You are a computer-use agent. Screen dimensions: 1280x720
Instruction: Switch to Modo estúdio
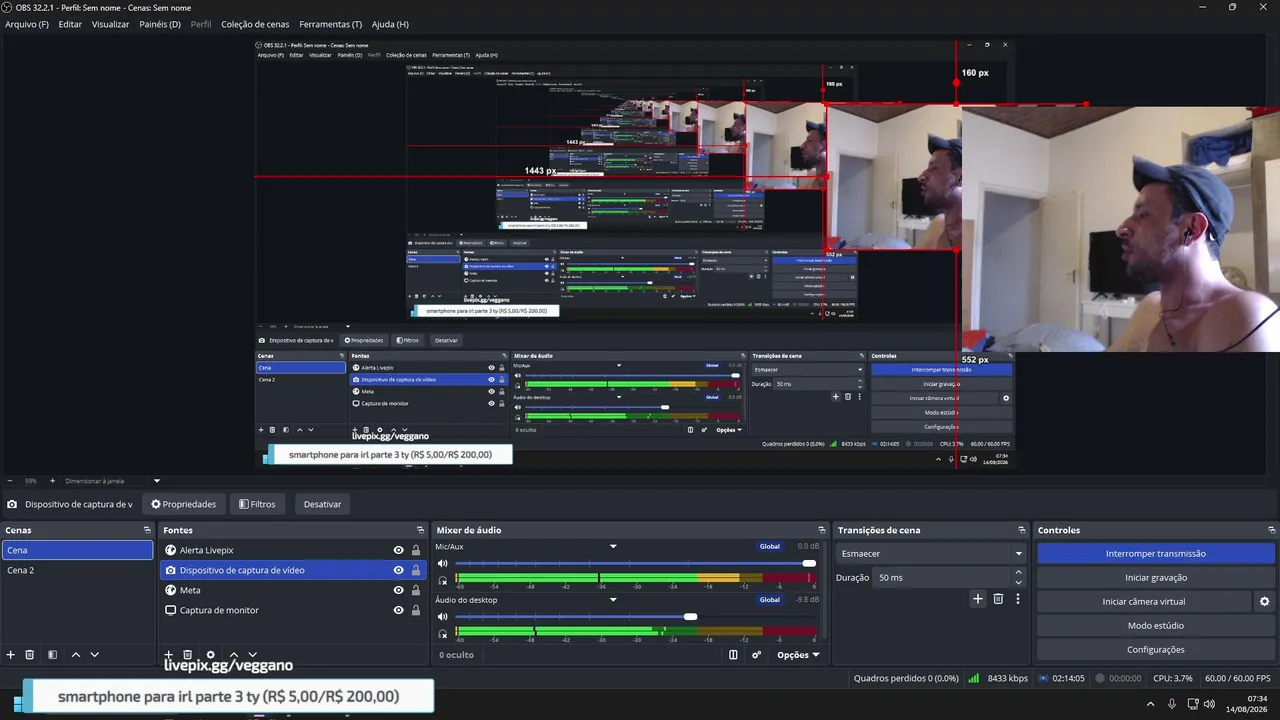coord(1155,625)
